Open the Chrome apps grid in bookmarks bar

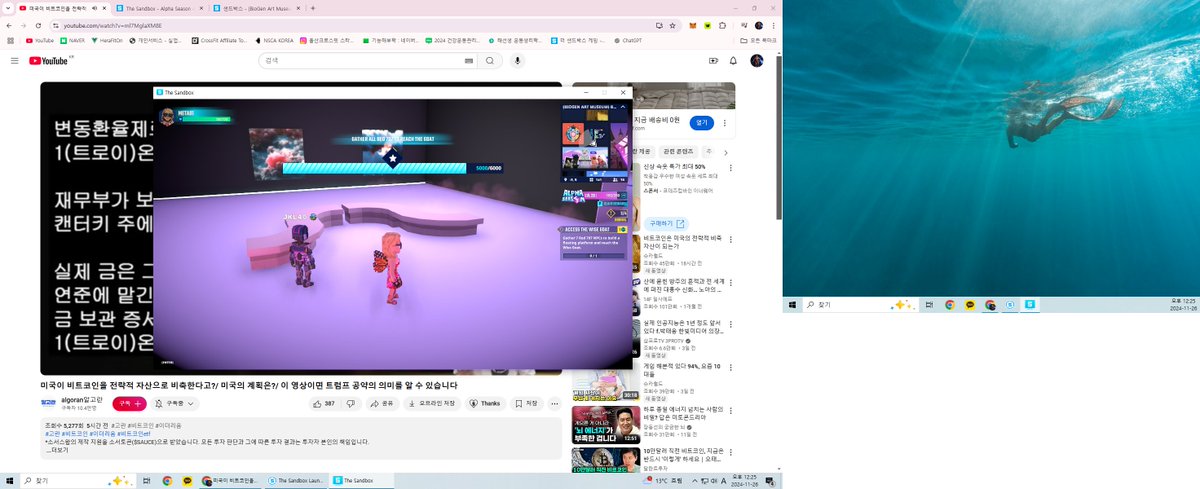click(x=10, y=41)
